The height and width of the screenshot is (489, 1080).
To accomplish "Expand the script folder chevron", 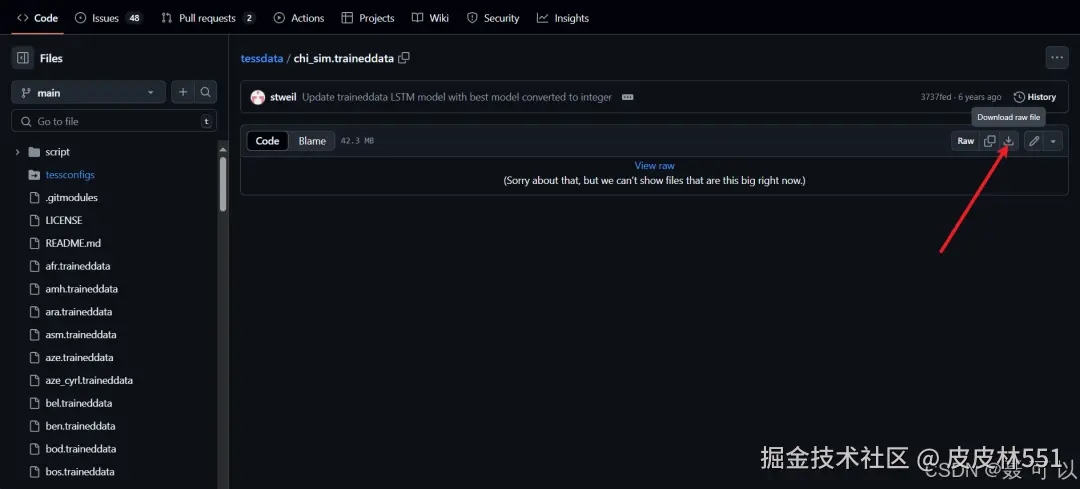I will coord(18,152).
